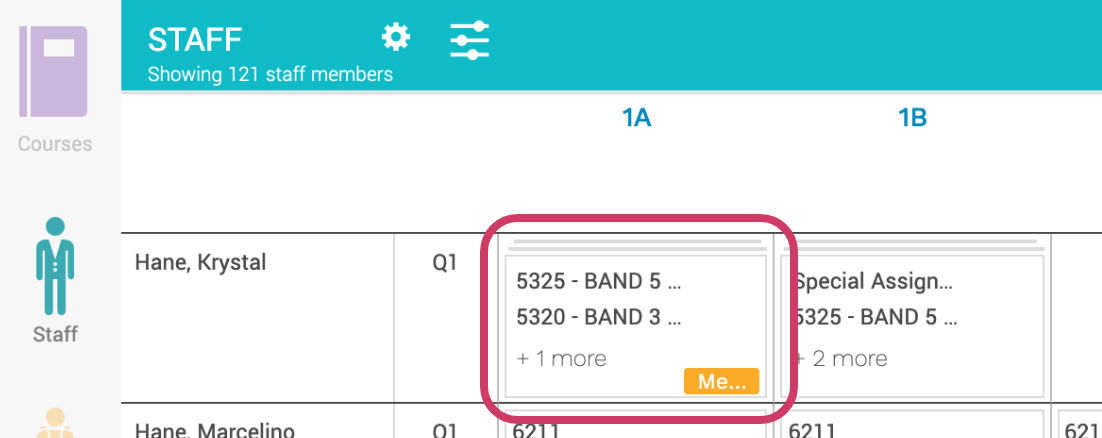Viewport: 1102px width, 438px height.
Task: Open the Courses book icon in sidebar
Action: point(54,72)
